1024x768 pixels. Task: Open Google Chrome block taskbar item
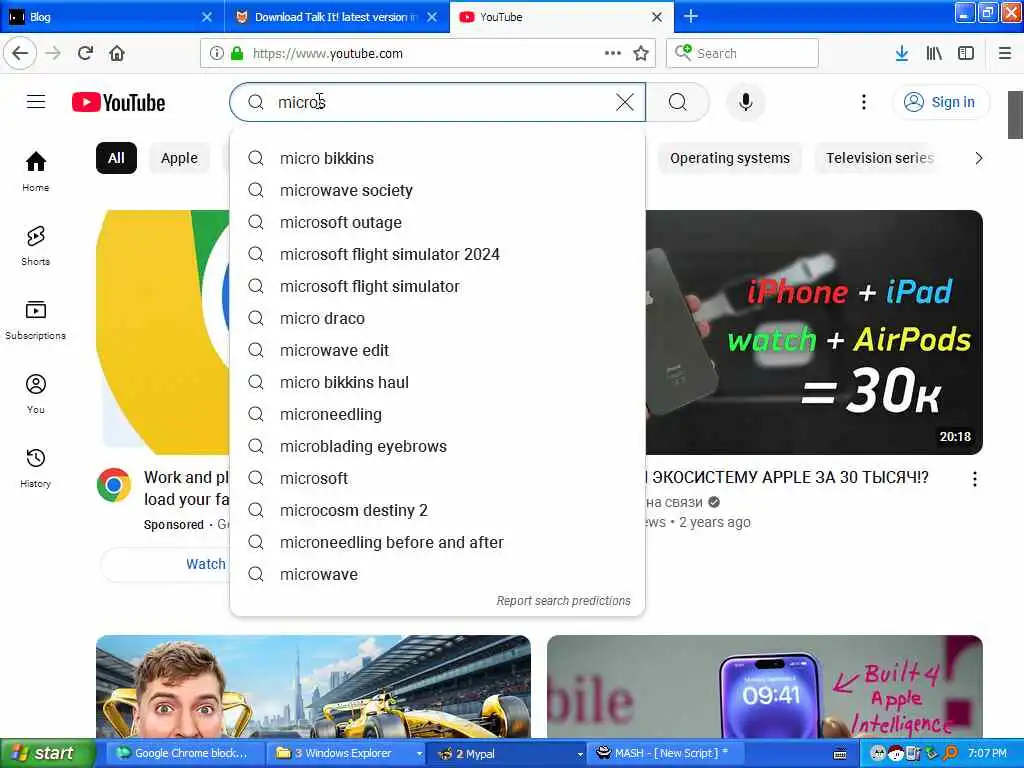tap(184, 753)
